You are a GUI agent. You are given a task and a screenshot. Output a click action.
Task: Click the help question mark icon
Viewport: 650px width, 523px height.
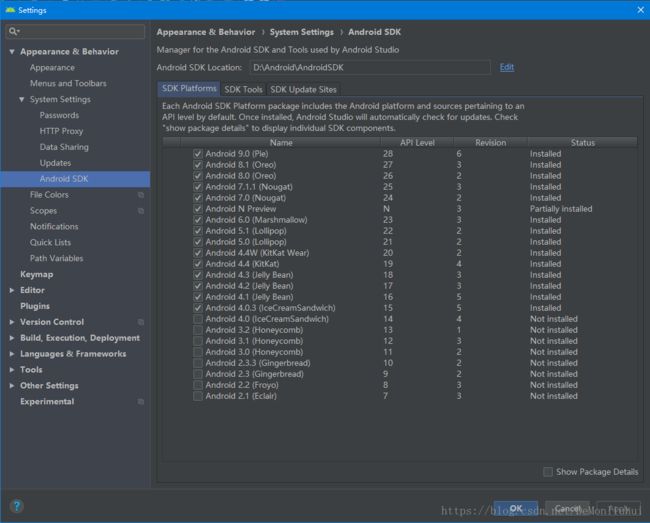click(17, 506)
